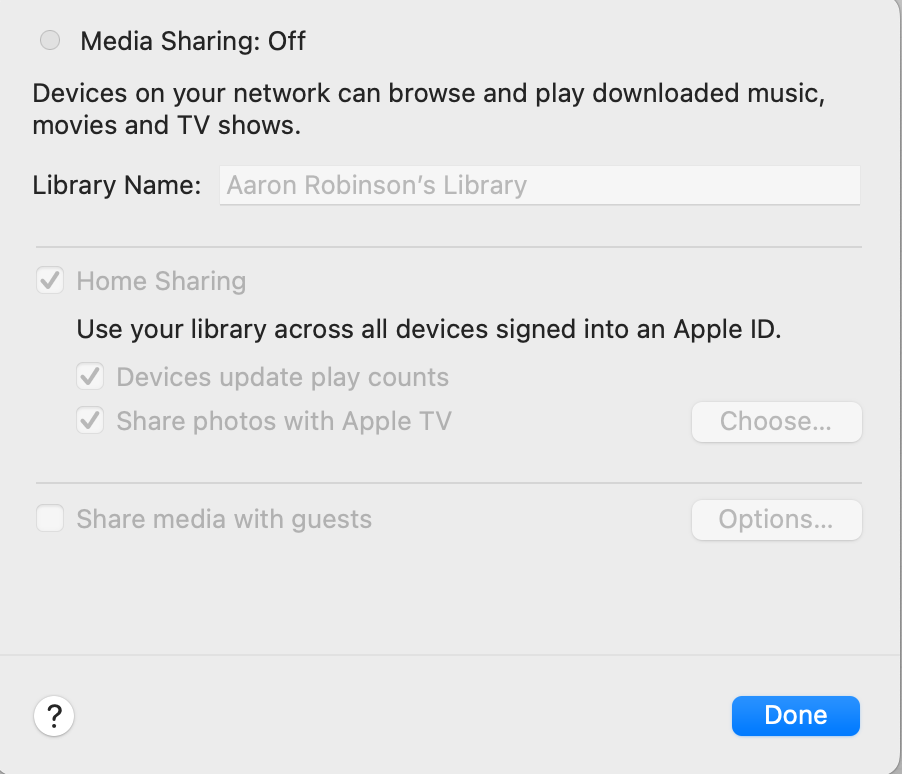Click the "Library Name:" label
Image resolution: width=902 pixels, height=774 pixels.
pos(117,185)
